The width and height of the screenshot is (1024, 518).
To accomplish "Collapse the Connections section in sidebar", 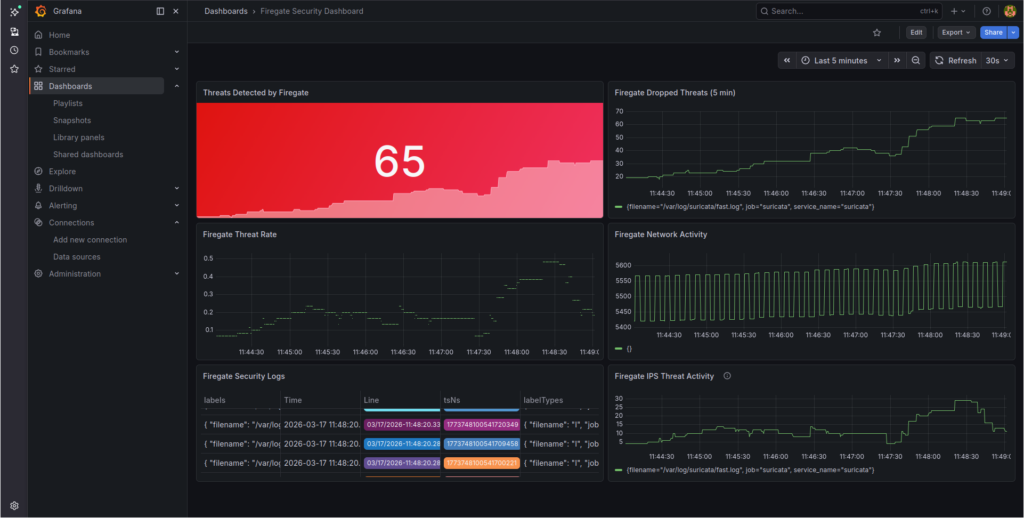I will tap(177, 222).
